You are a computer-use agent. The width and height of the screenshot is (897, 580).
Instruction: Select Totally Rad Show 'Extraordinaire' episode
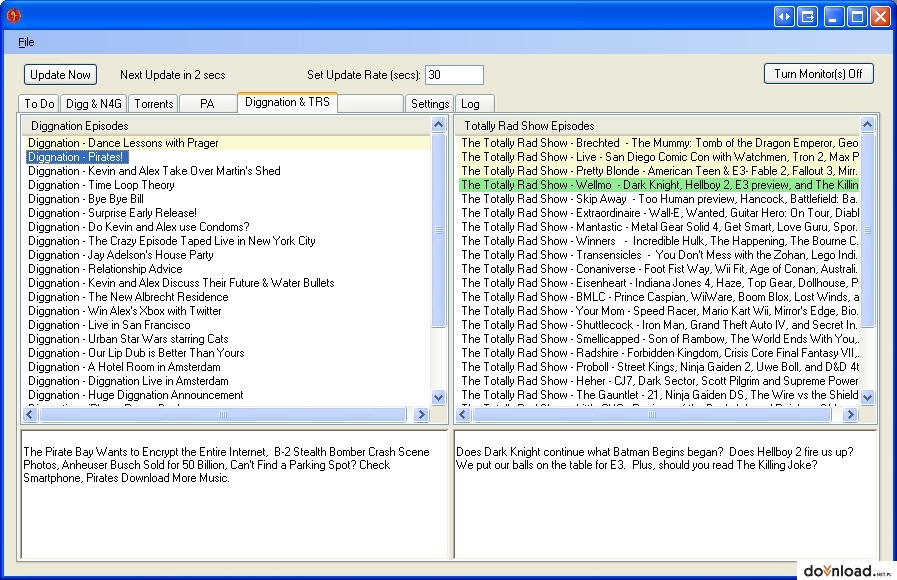(x=660, y=213)
